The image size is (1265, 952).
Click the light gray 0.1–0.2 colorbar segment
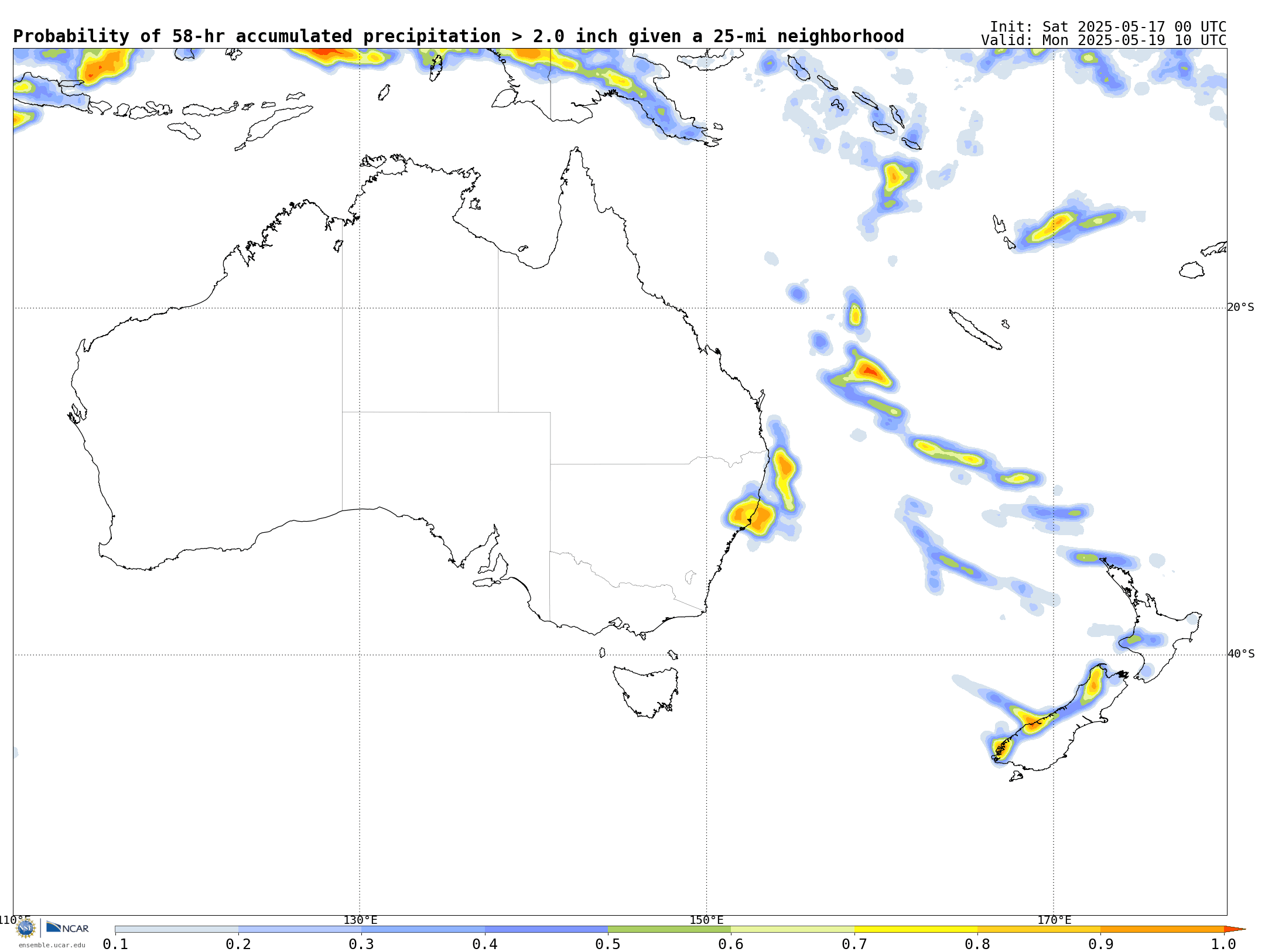pyautogui.click(x=177, y=929)
